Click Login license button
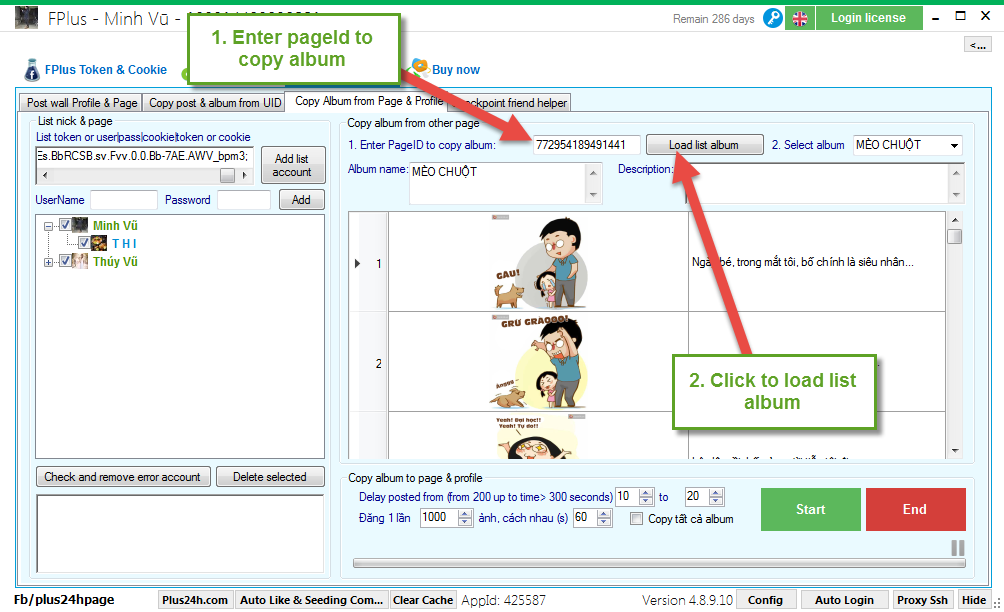This screenshot has height=612, width=1004. coord(869,18)
